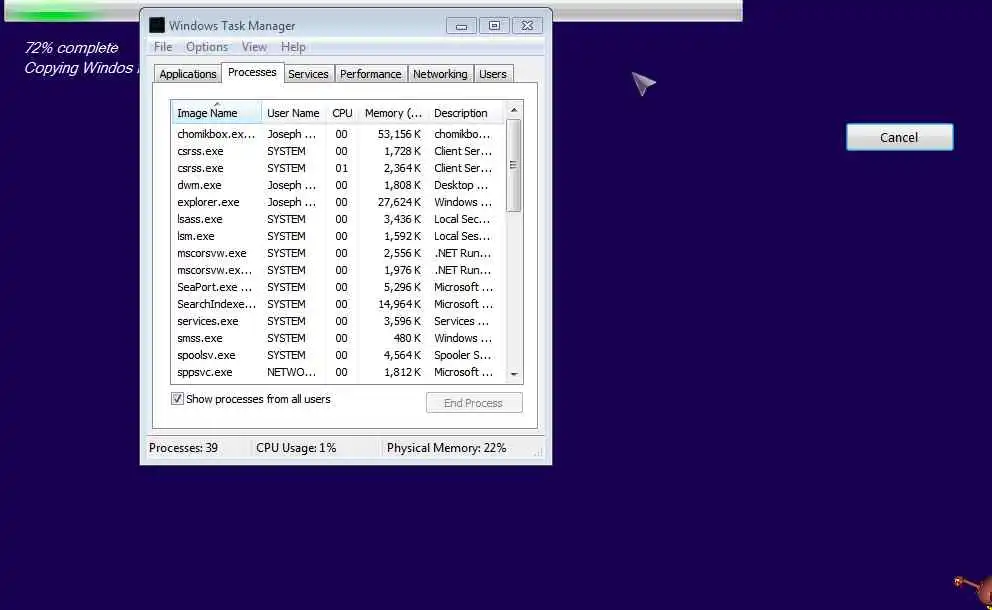This screenshot has height=610, width=992.
Task: Open the Performance tab
Action: pyautogui.click(x=371, y=74)
